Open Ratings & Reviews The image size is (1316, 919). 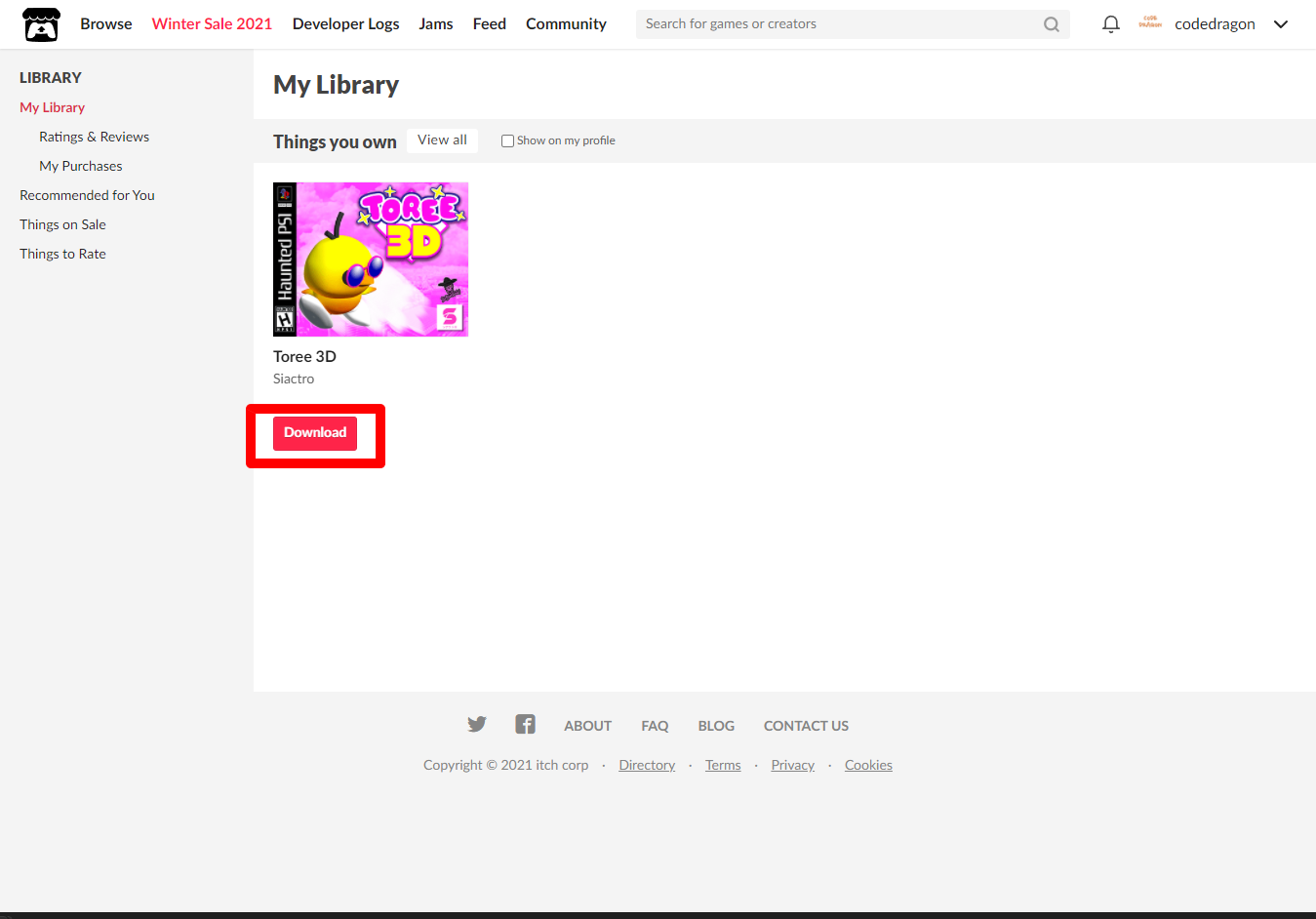tap(95, 137)
